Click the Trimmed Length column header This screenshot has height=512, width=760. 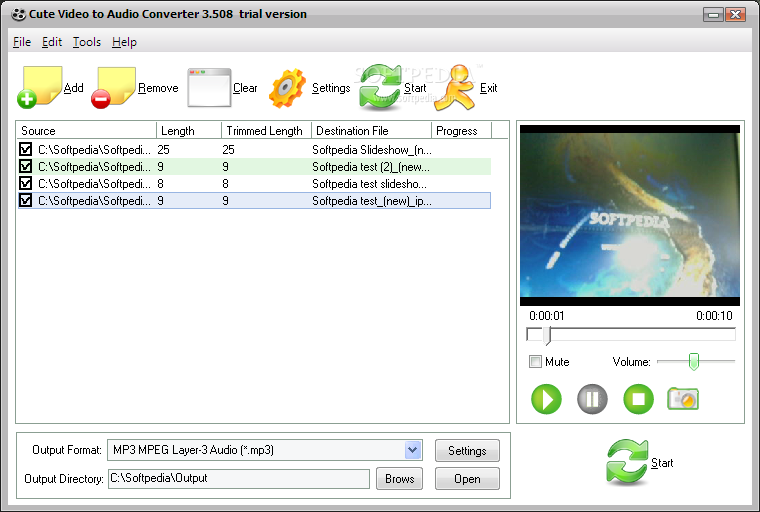(x=266, y=131)
